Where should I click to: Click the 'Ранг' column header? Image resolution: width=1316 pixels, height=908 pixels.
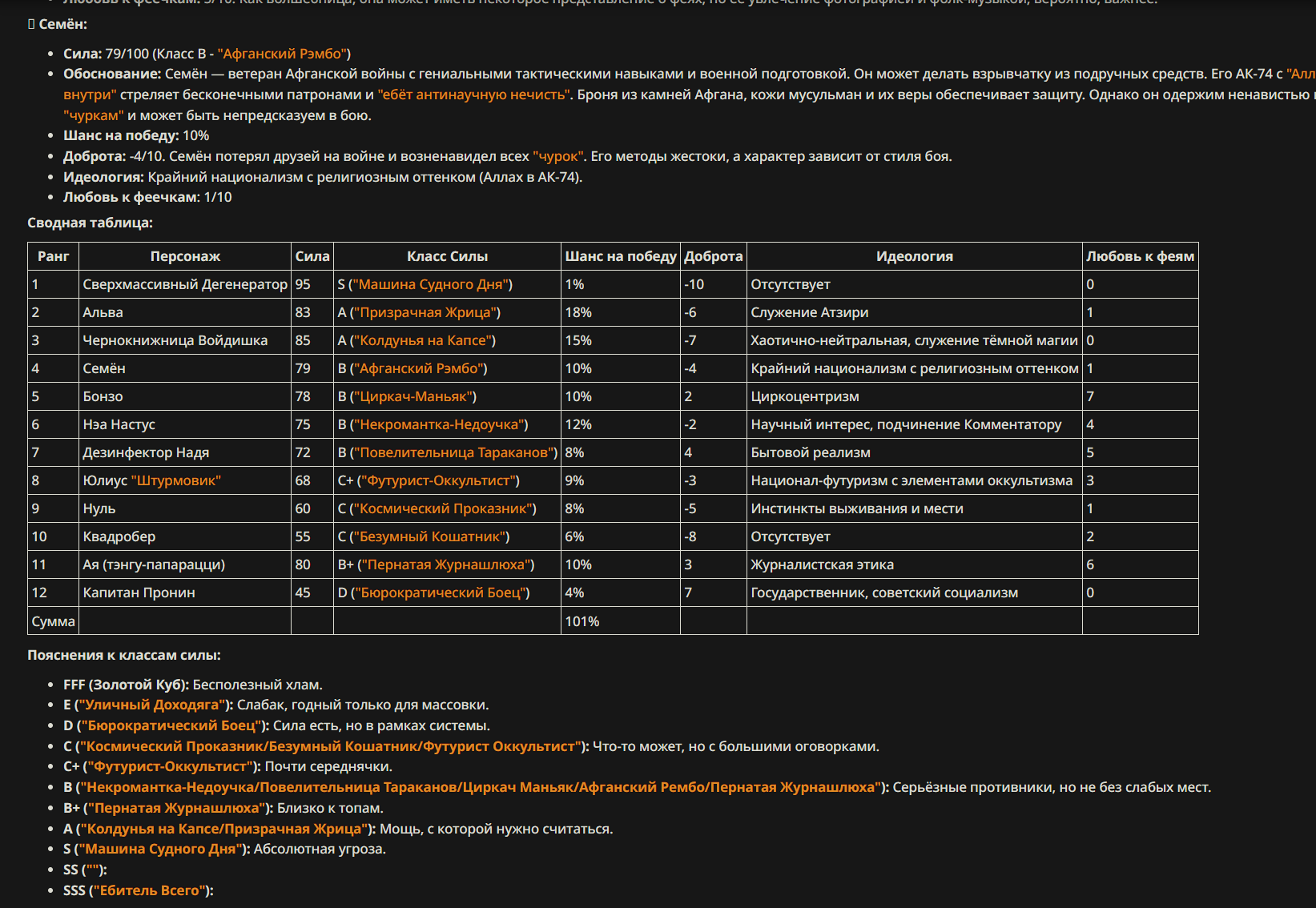[x=54, y=256]
